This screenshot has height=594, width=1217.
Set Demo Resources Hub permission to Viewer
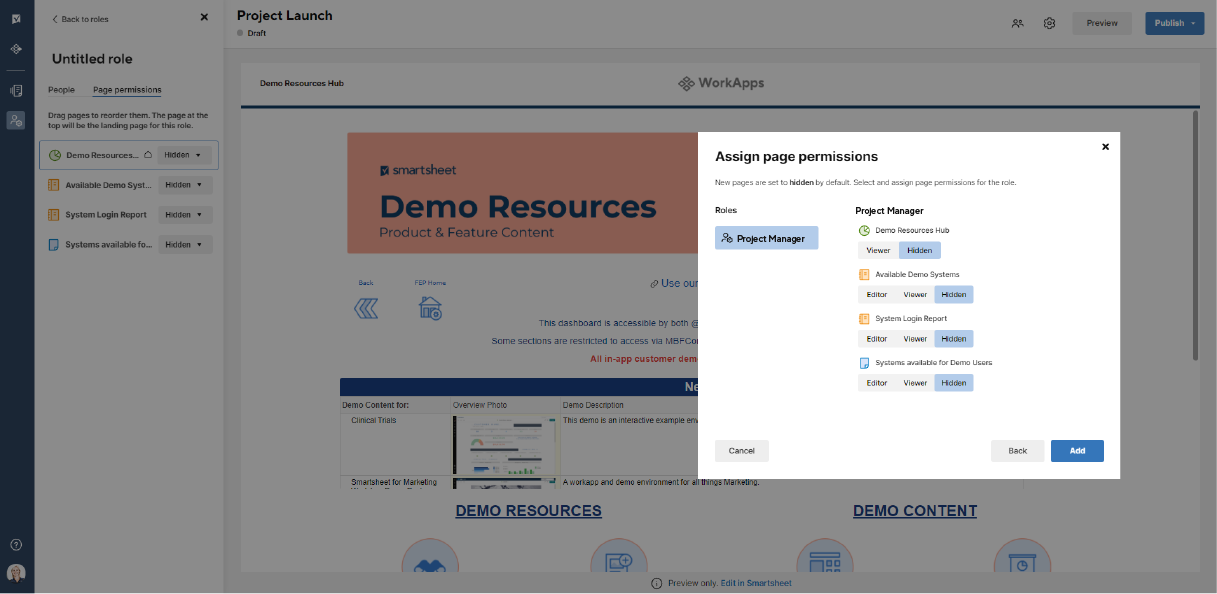[877, 250]
